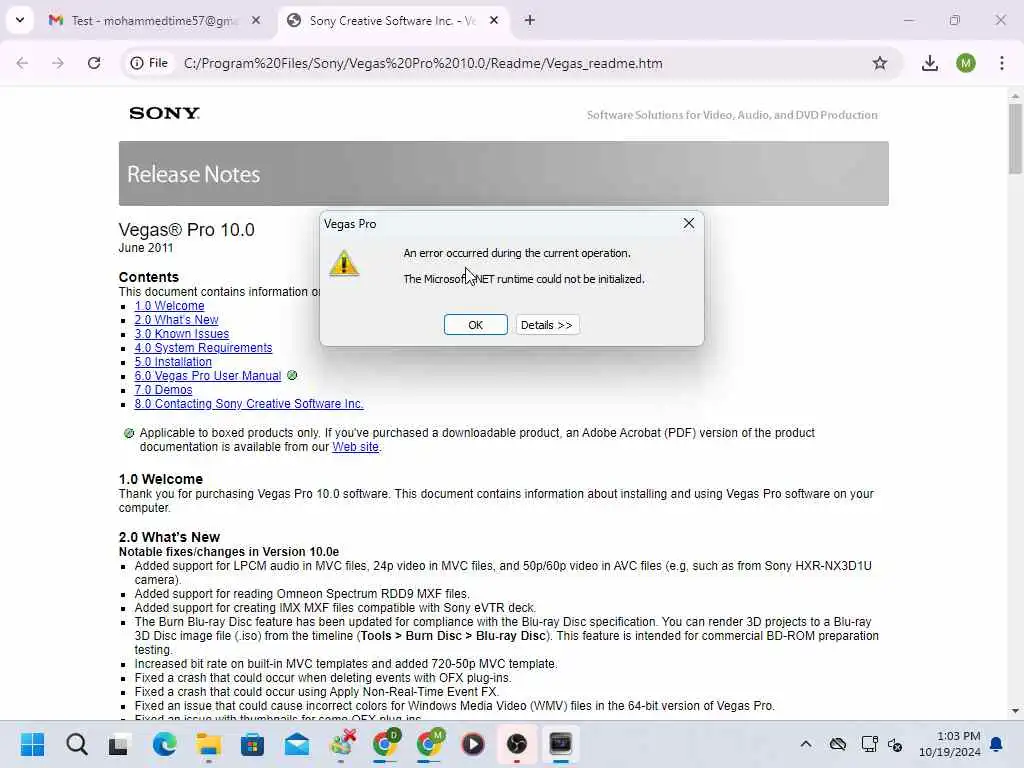Open the browser downloads panel
The width and height of the screenshot is (1024, 768).
click(929, 63)
